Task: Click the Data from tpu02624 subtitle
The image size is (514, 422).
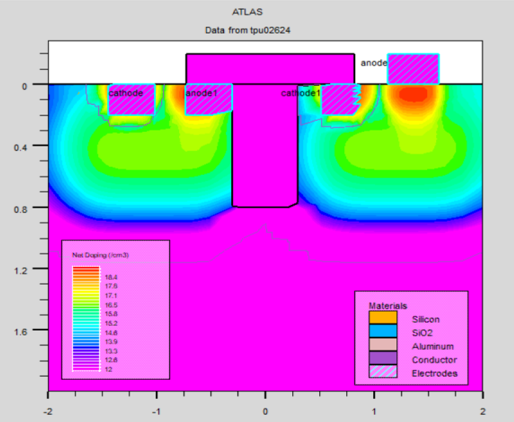Action: click(x=248, y=30)
